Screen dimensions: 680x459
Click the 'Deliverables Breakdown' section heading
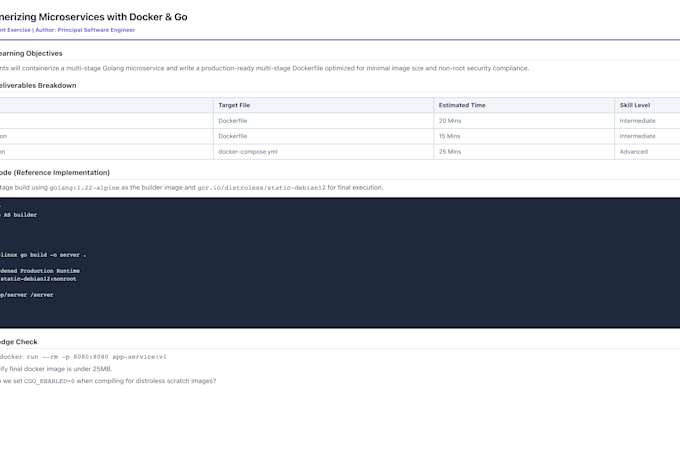38,85
